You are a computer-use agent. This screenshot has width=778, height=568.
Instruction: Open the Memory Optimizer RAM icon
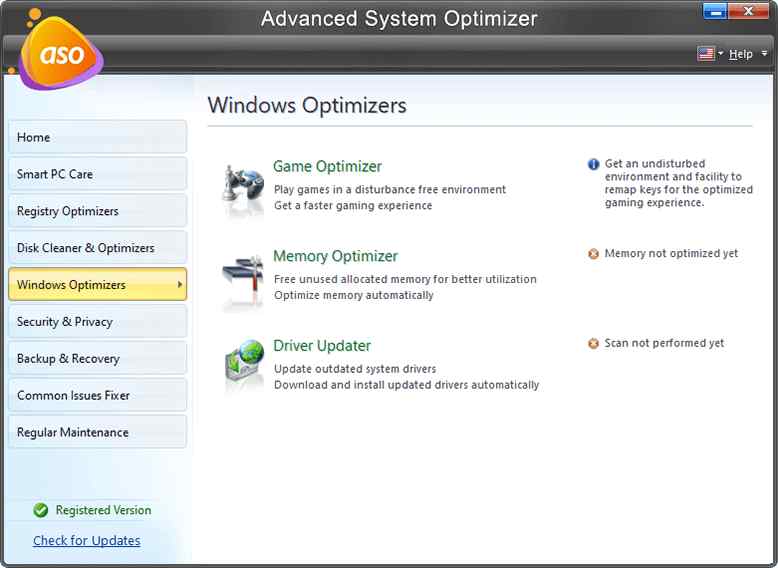tap(243, 274)
